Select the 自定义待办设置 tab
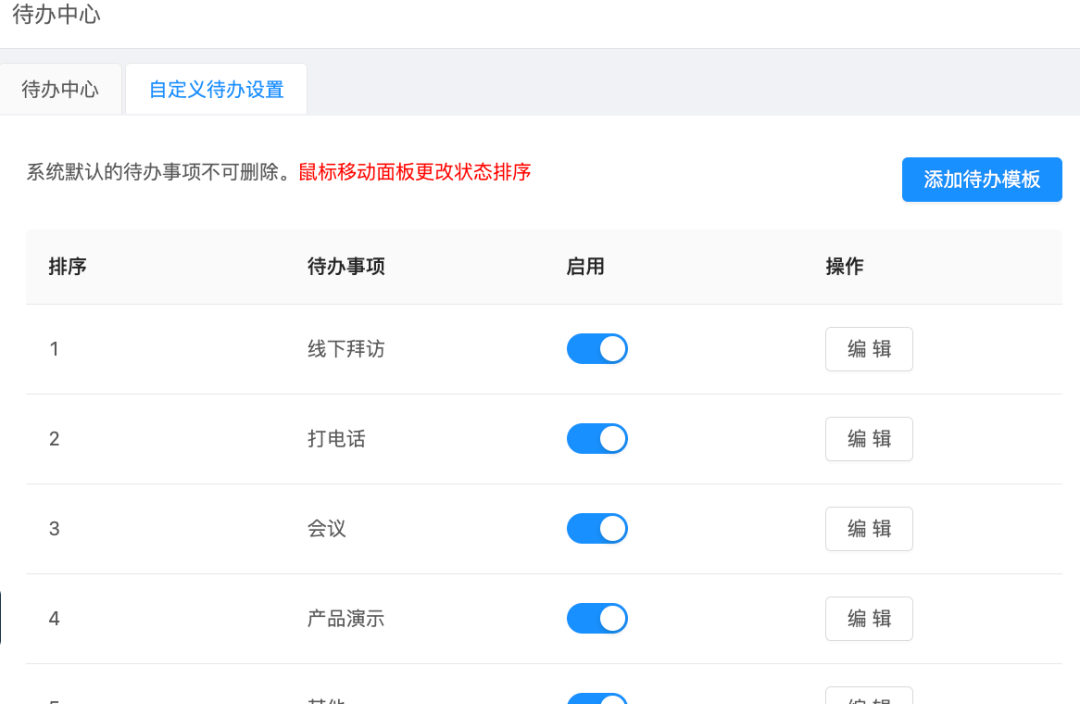 pyautogui.click(x=216, y=89)
